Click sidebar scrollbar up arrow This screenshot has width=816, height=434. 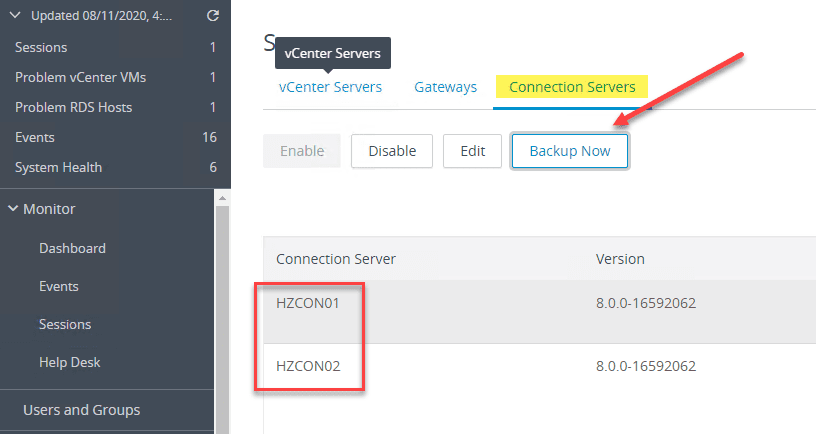point(222,198)
